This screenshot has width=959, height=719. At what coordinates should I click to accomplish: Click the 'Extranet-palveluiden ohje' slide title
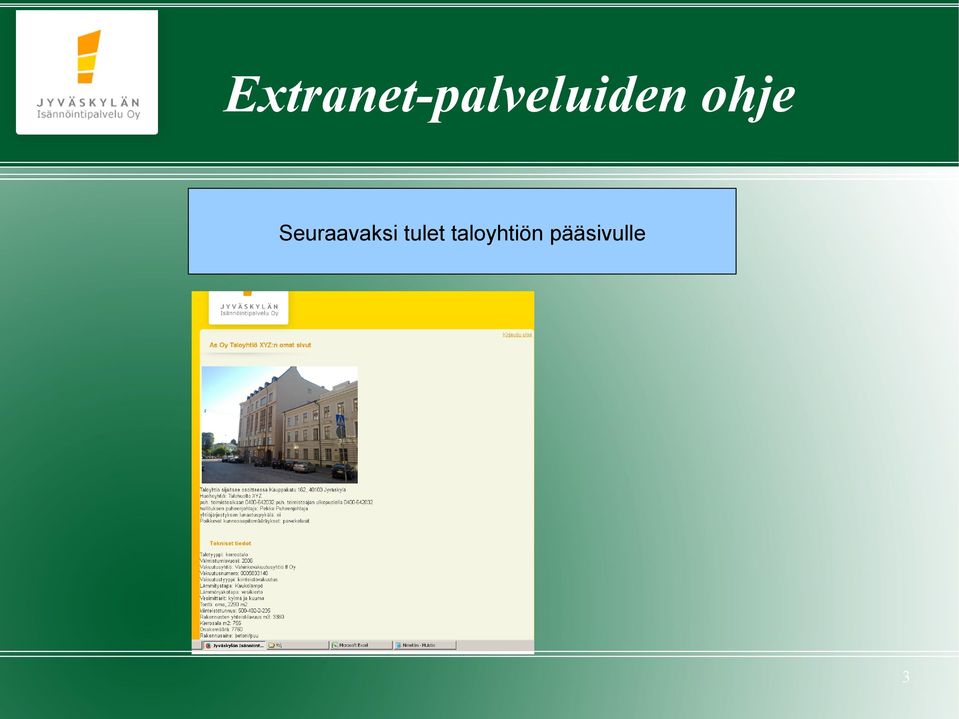click(x=509, y=95)
